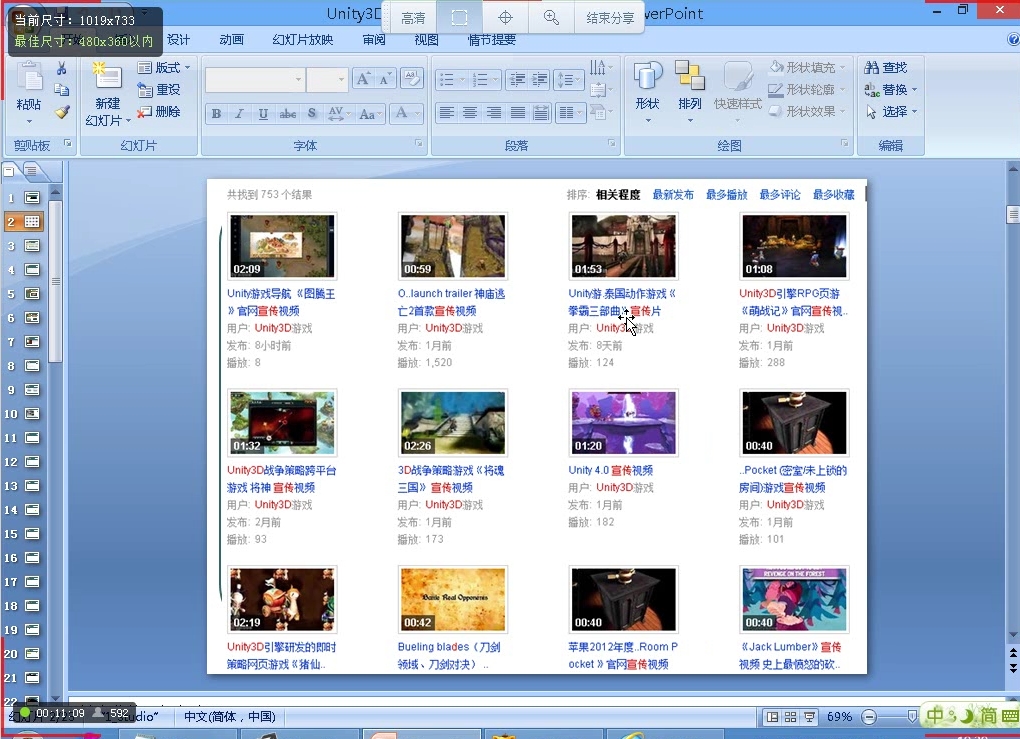Open the Change Case Aa dropdown

tap(370, 114)
